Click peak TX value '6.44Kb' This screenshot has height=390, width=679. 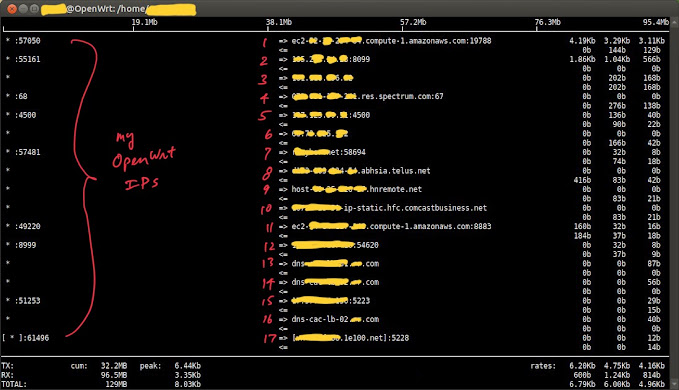tap(188, 366)
